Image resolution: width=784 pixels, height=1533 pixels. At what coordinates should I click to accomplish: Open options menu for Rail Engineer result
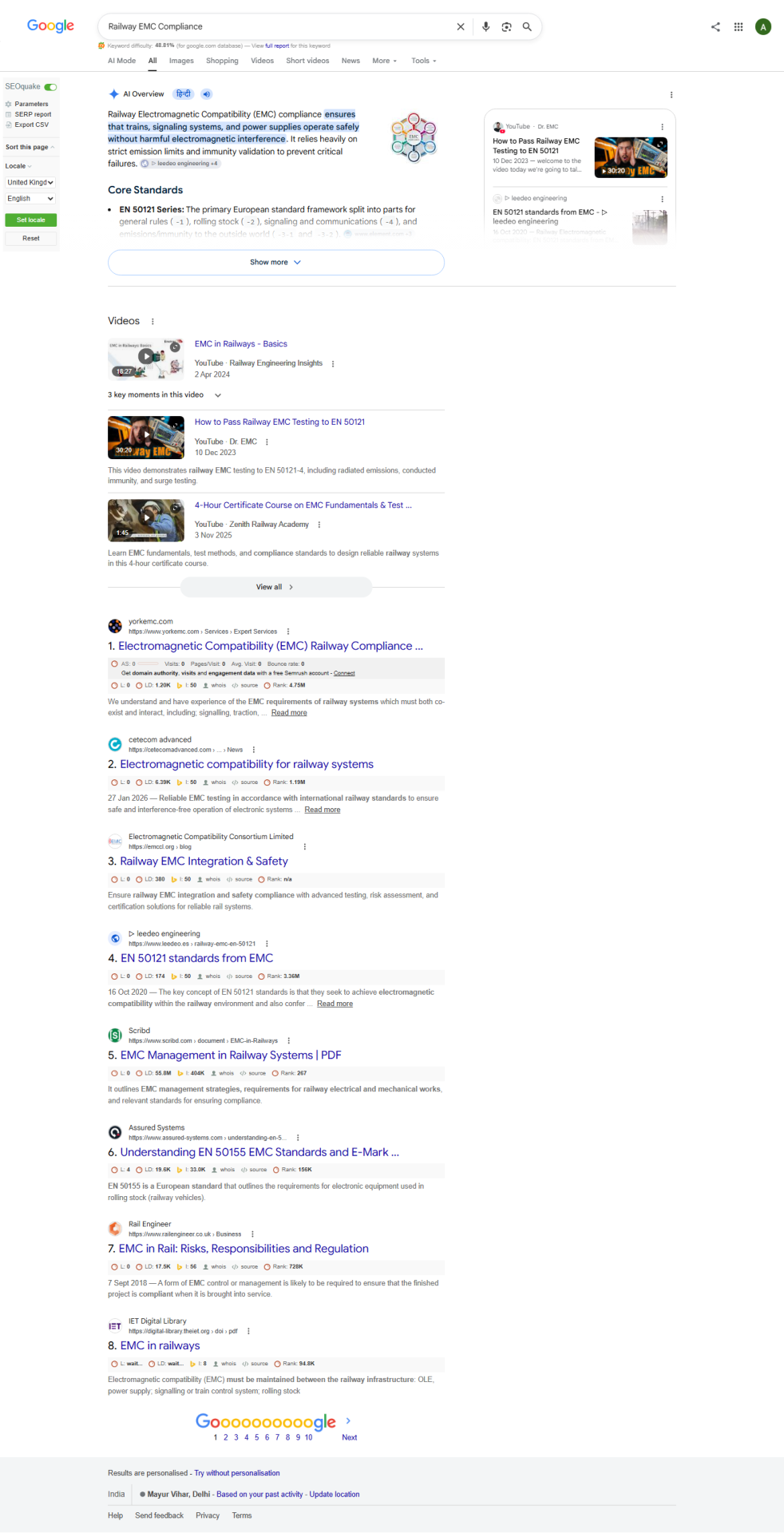(x=252, y=1234)
